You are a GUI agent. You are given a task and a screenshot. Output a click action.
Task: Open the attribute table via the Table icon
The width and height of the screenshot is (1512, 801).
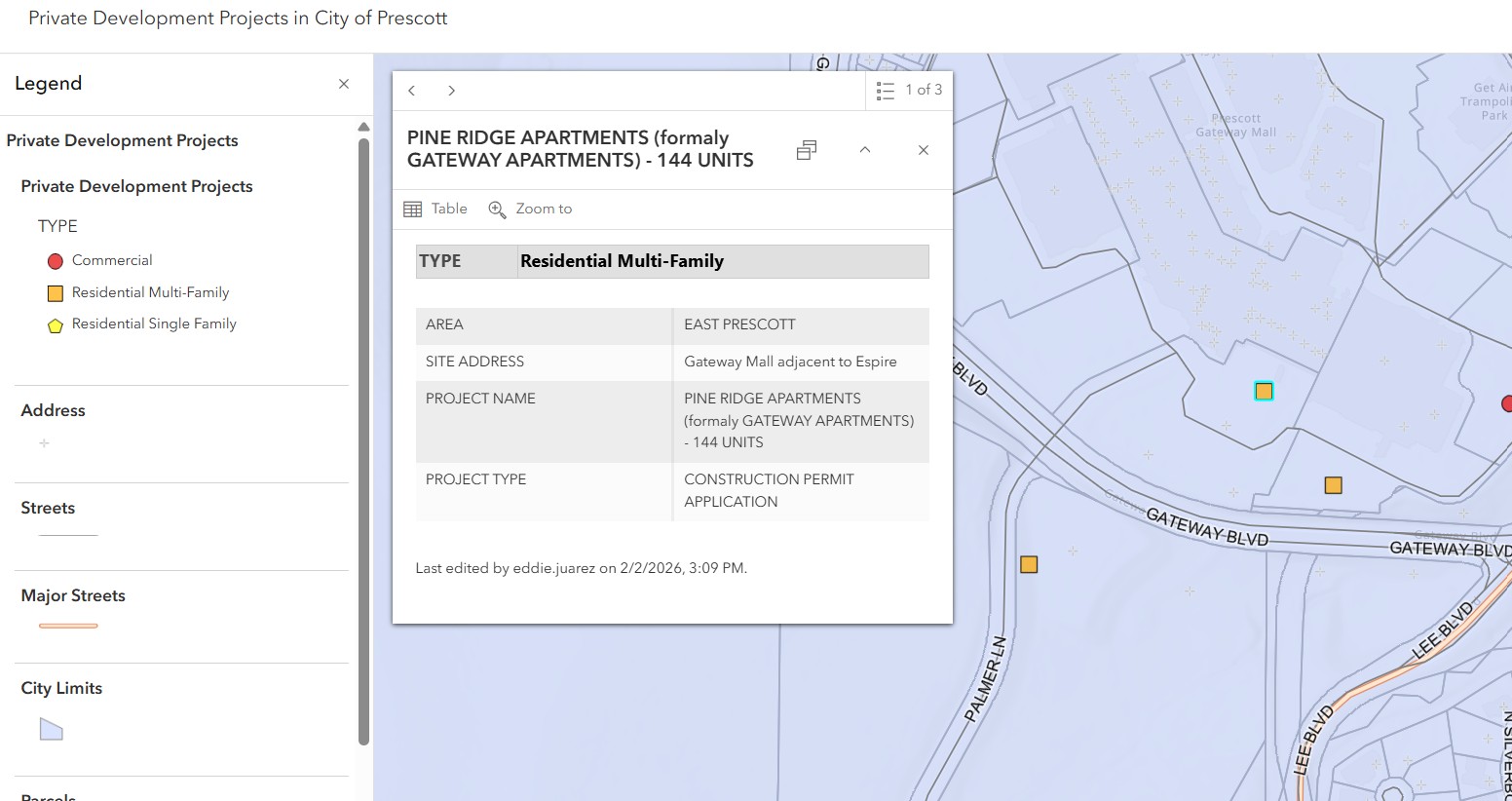[x=413, y=208]
